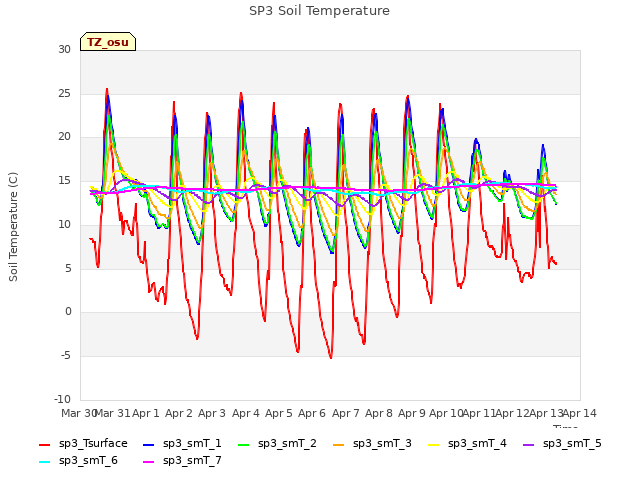This screenshot has width=640, height=480.
Task: Toggle the sp3_Tsurface legend entry
Action: pos(83,444)
